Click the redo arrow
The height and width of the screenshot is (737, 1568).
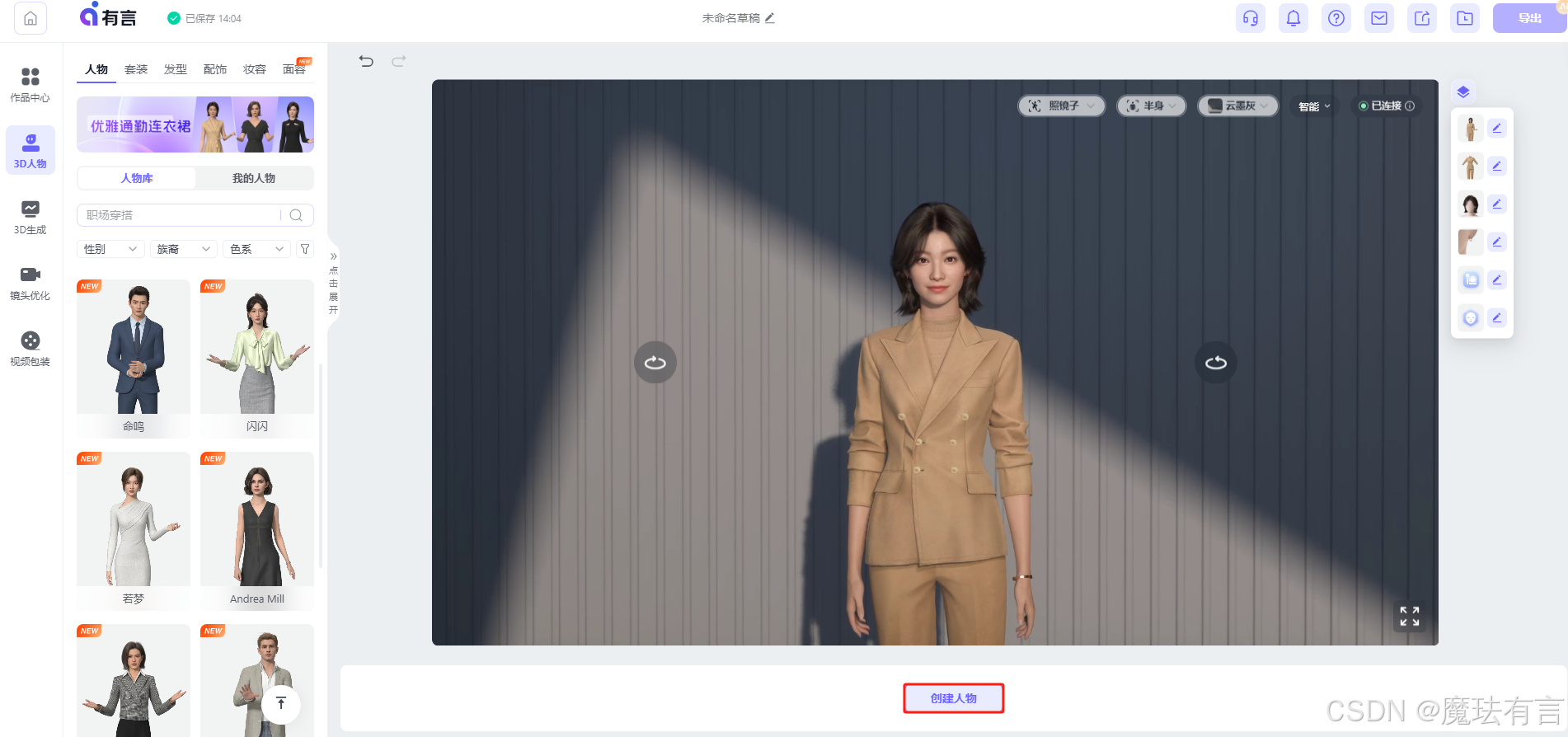pos(399,61)
